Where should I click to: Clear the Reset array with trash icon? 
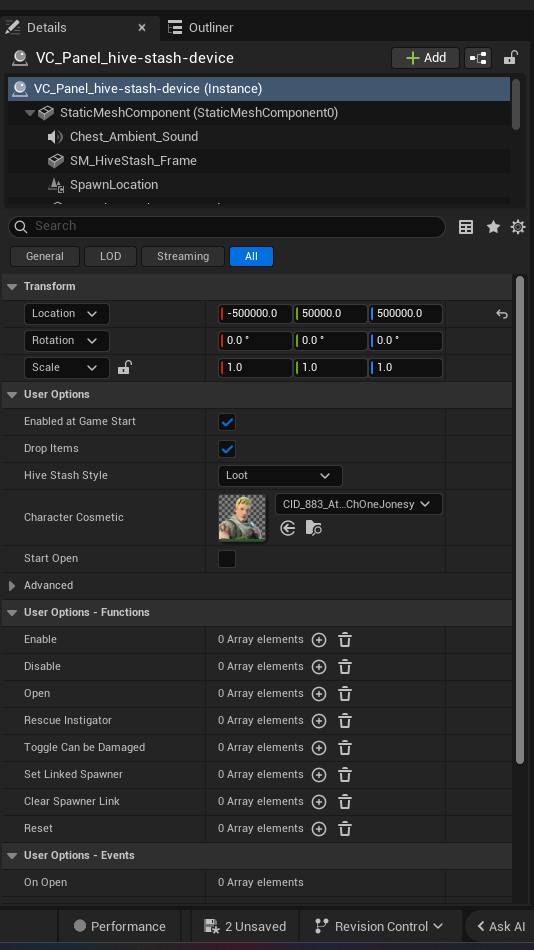point(345,829)
